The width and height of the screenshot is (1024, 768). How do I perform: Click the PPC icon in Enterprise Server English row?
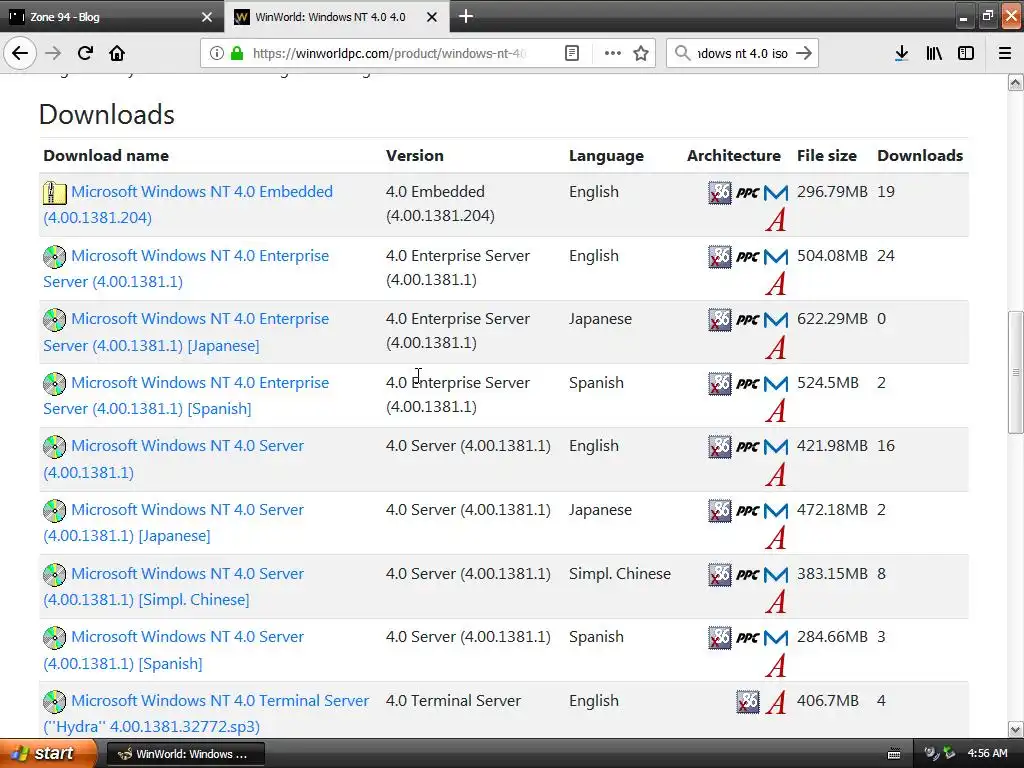click(x=748, y=257)
